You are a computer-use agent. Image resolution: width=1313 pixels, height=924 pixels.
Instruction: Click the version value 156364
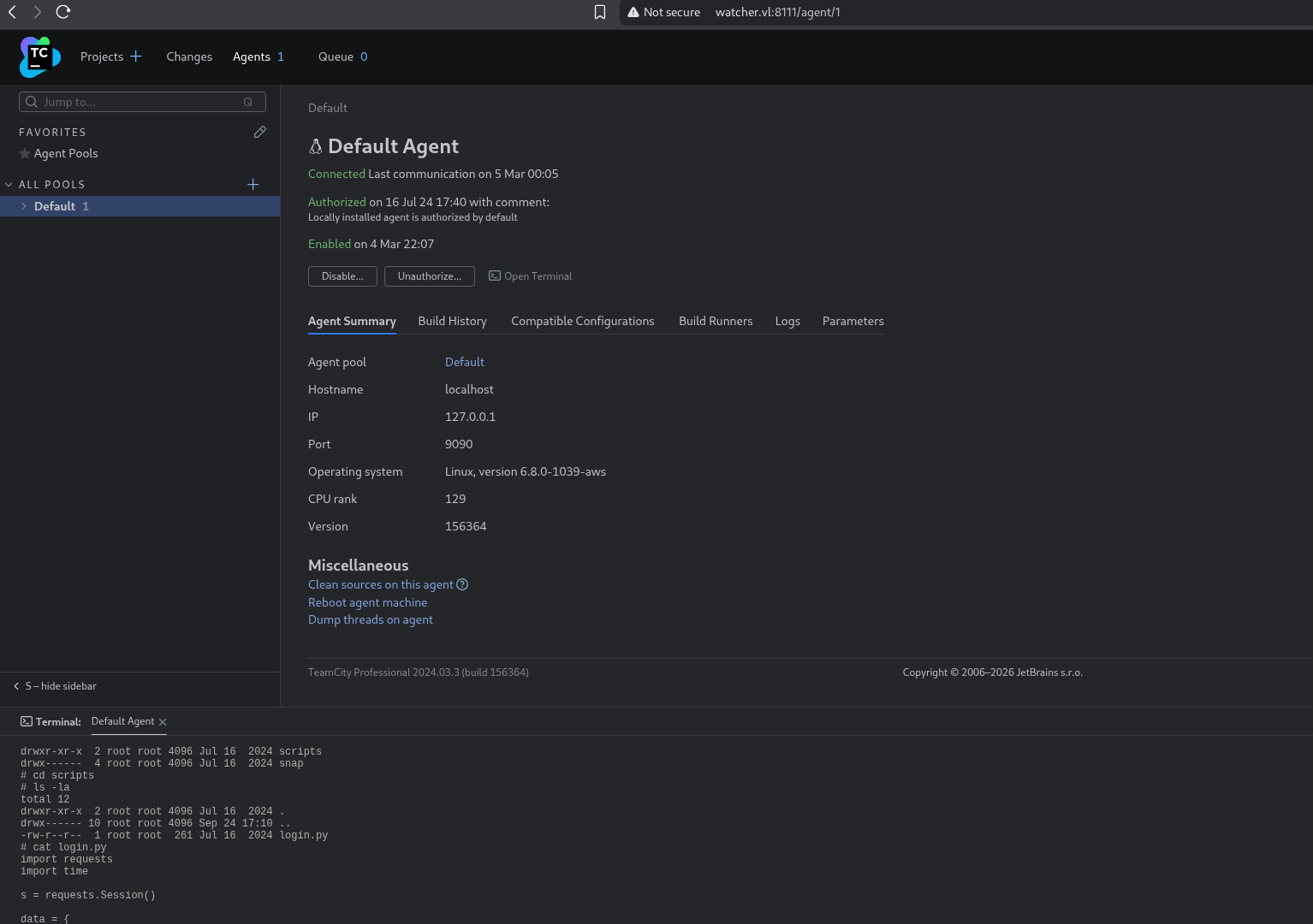point(466,526)
